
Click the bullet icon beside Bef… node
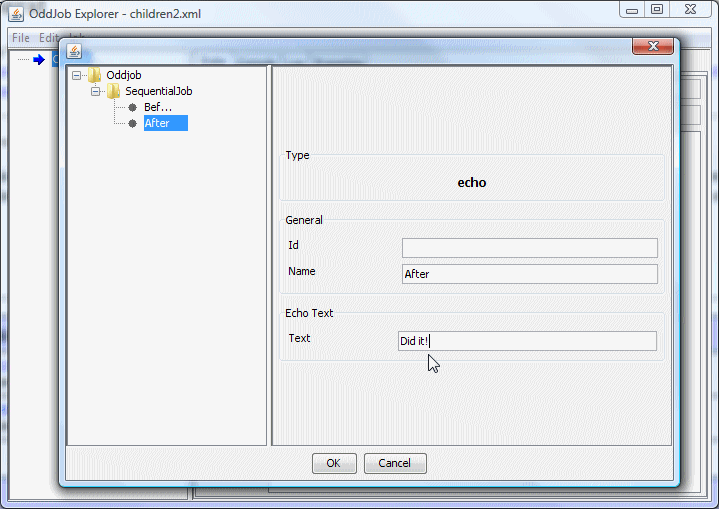pyautogui.click(x=132, y=107)
